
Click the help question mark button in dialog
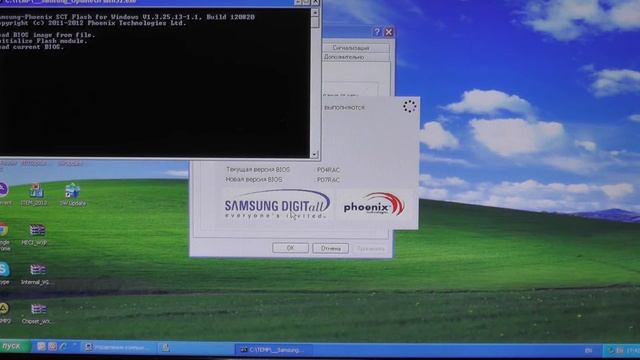point(377,32)
